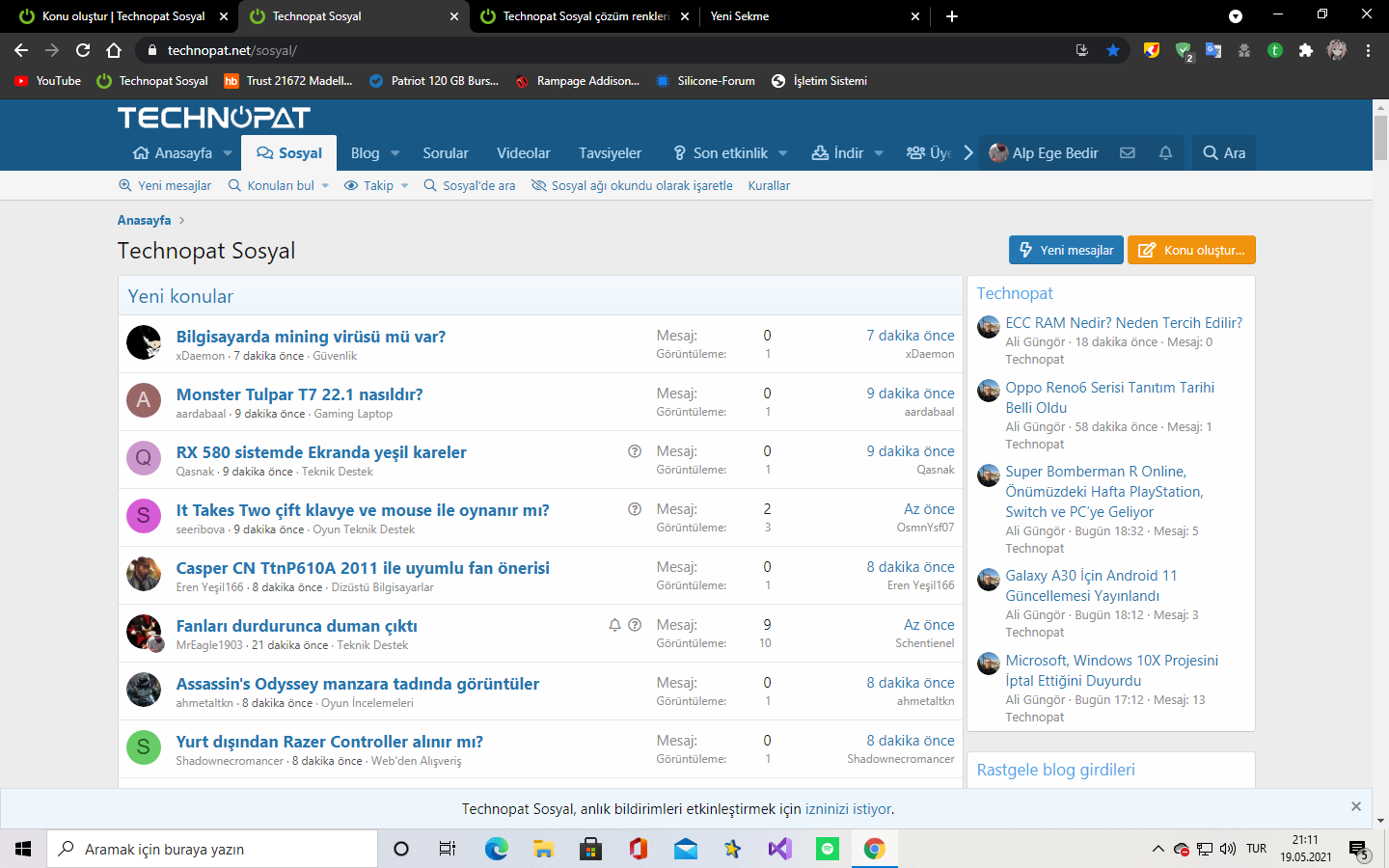Dismiss the notification permission banner
The image size is (1389, 868).
point(1356,806)
